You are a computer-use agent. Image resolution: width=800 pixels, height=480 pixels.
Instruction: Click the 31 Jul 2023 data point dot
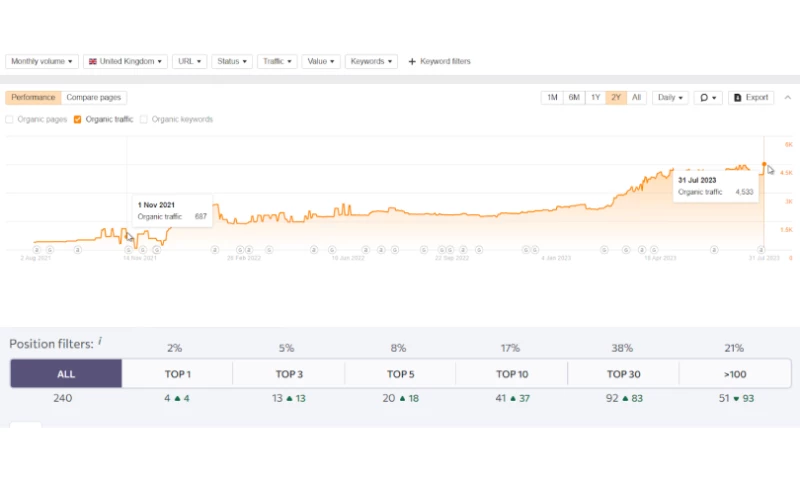point(765,164)
